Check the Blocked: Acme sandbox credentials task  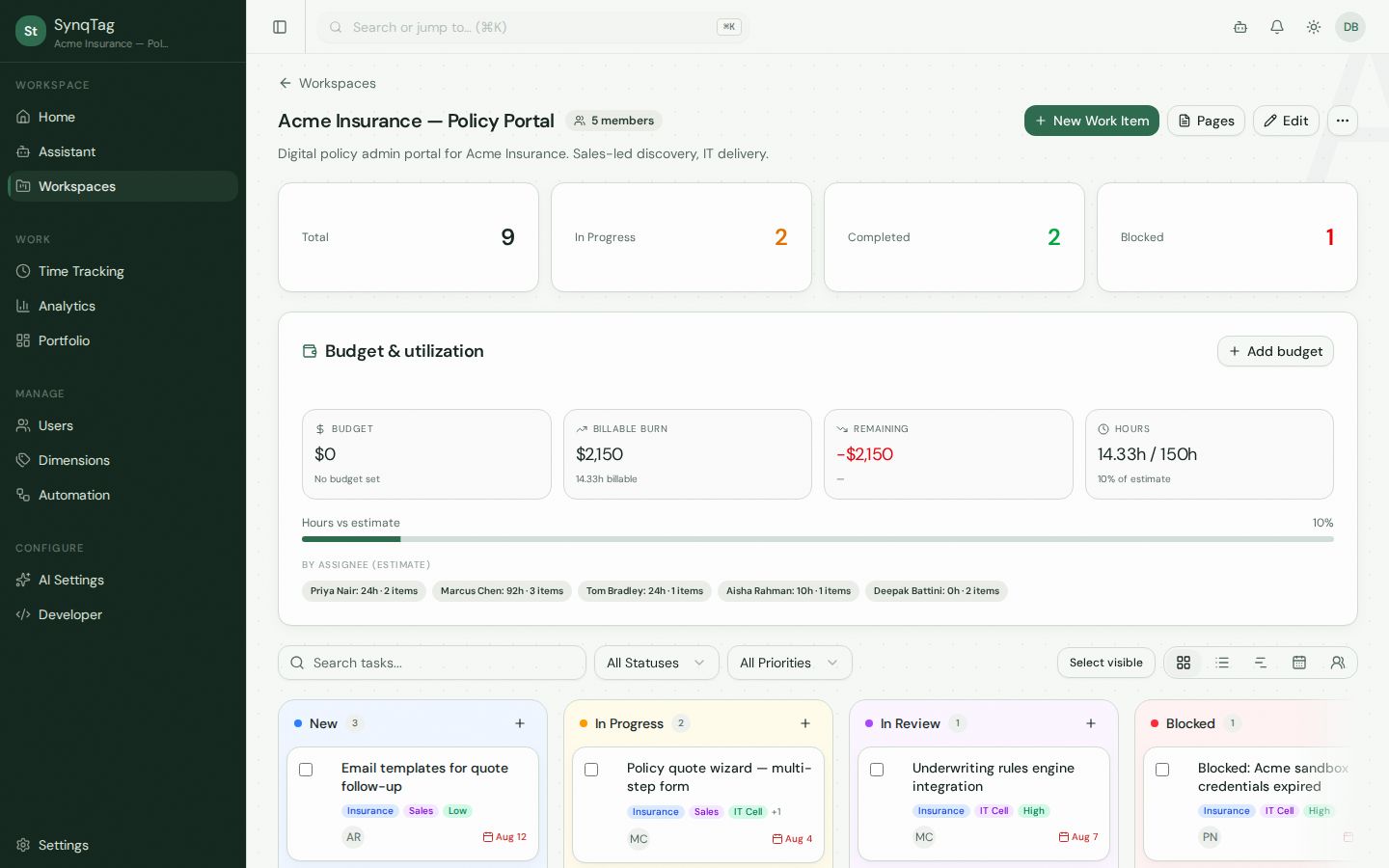pos(1162,770)
